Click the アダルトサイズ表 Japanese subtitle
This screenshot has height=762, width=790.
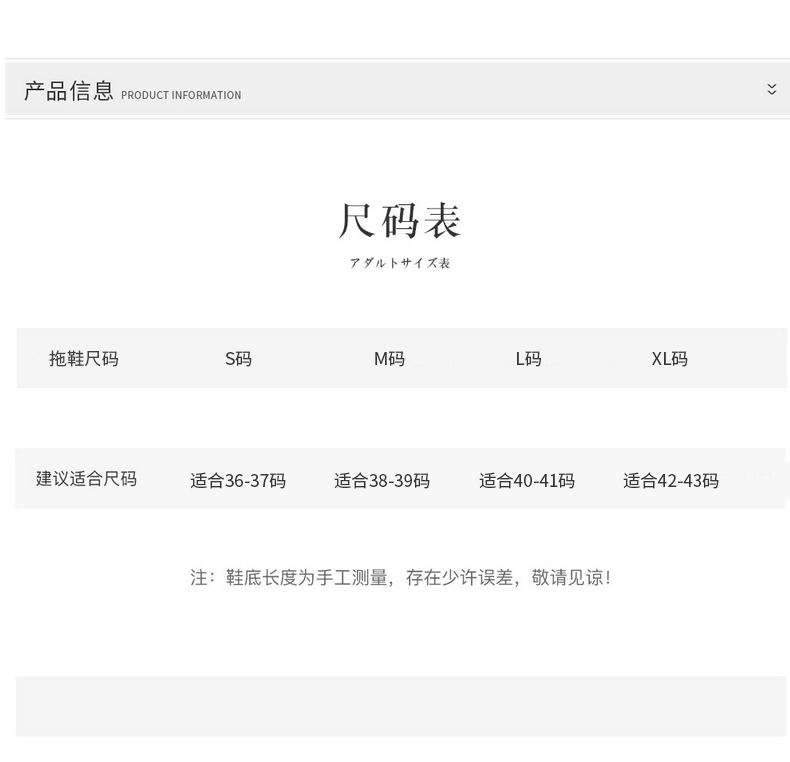click(400, 263)
